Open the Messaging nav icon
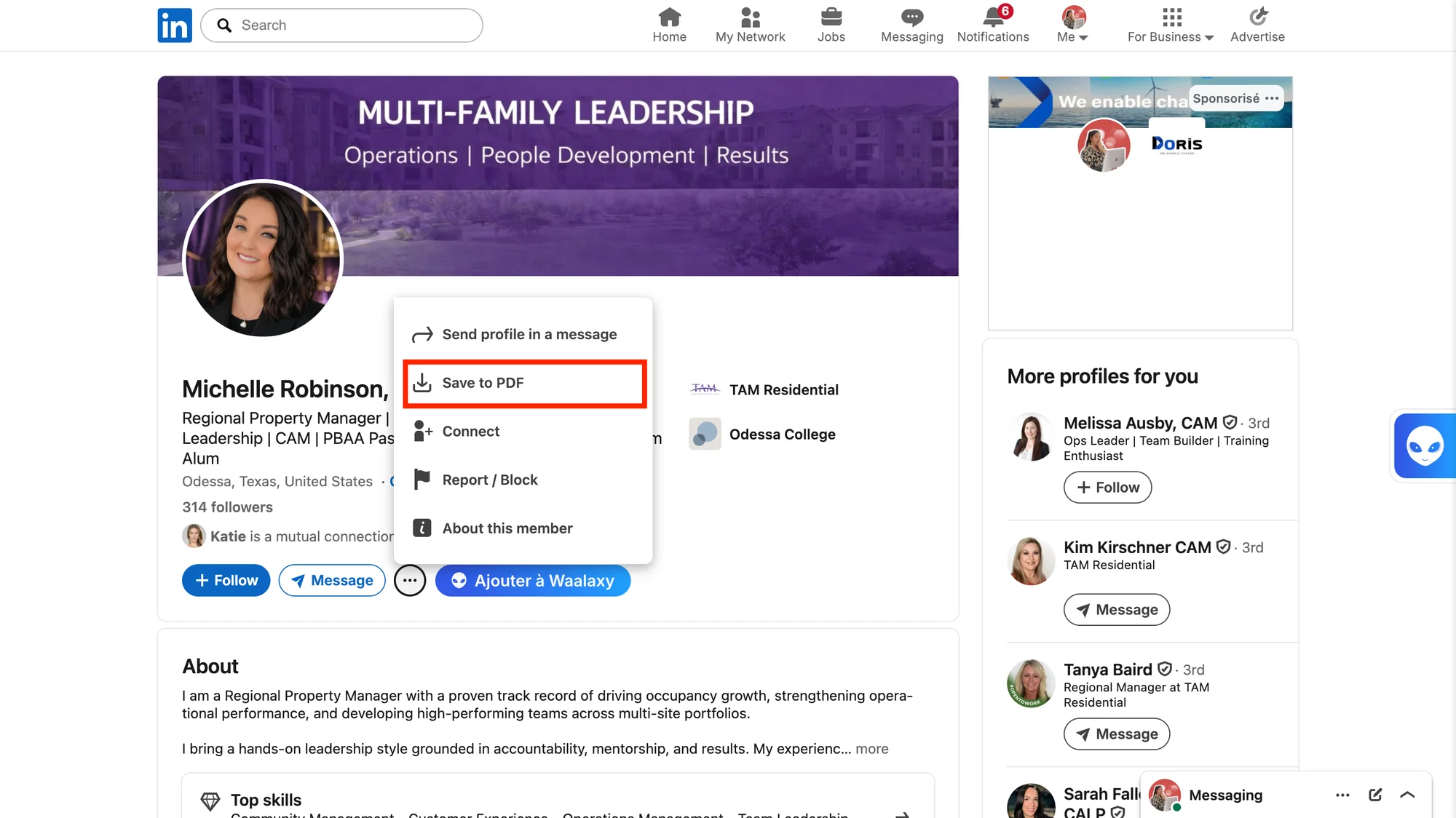1456x818 pixels. point(911,25)
